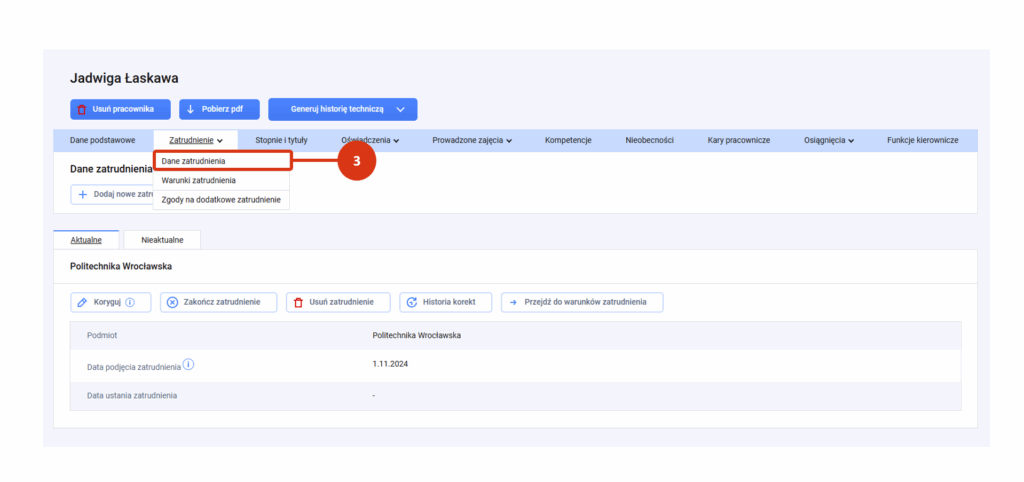Image resolution: width=1024 pixels, height=482 pixels.
Task: Click Przejdź do warunków zatrudnienia
Action: (583, 302)
